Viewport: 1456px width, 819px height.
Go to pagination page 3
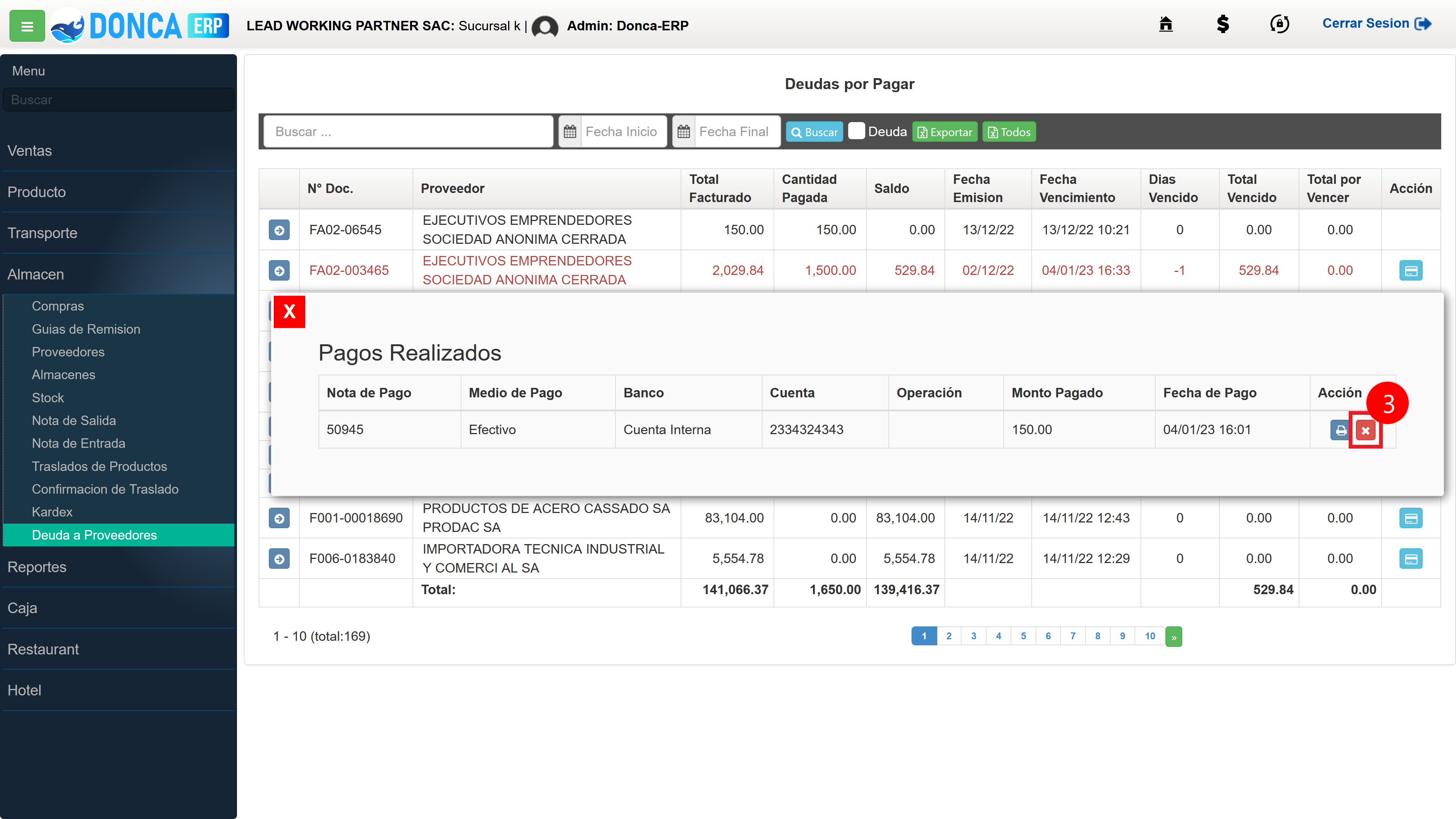[x=973, y=636]
